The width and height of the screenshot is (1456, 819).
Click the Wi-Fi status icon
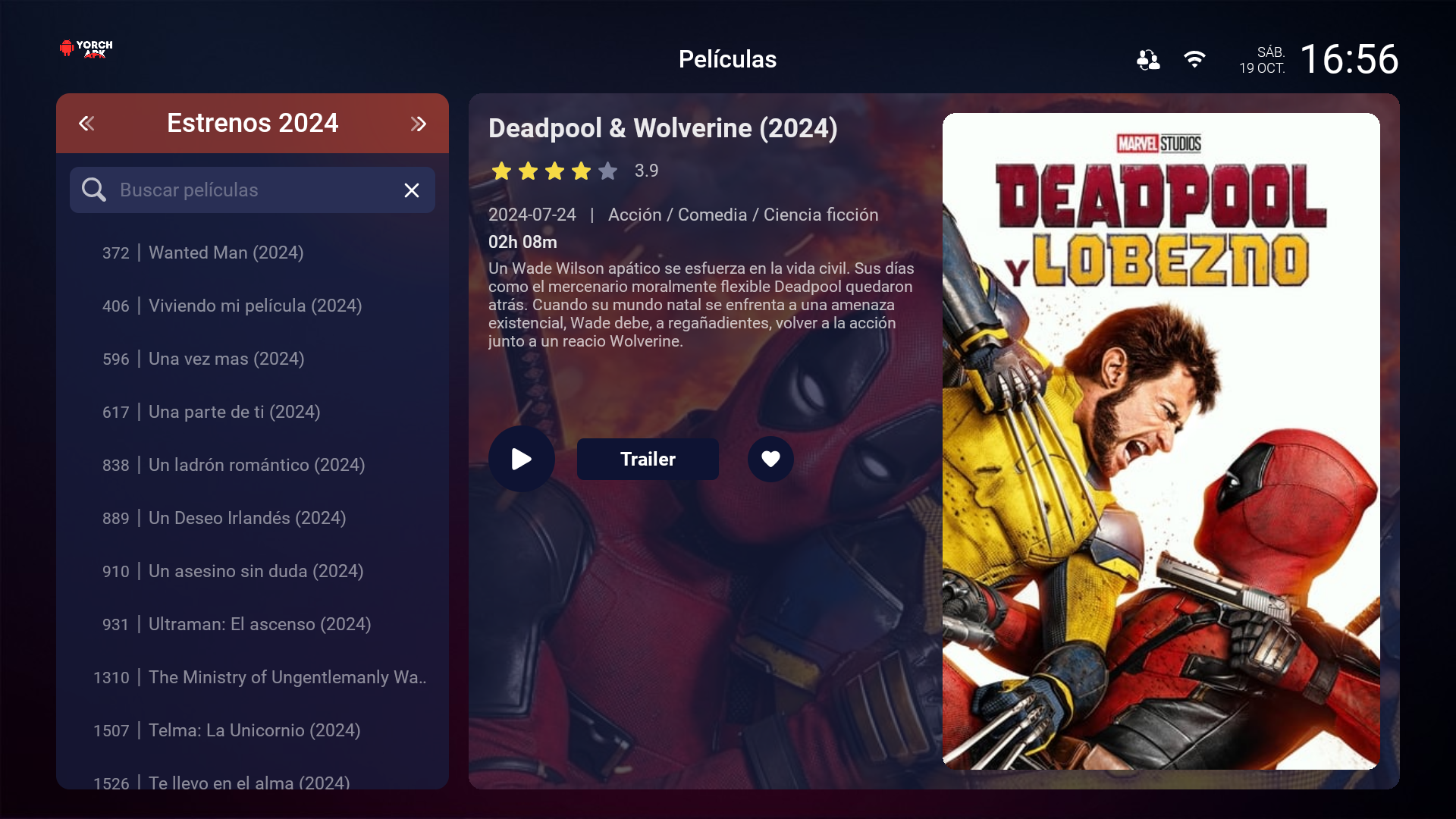click(1194, 59)
